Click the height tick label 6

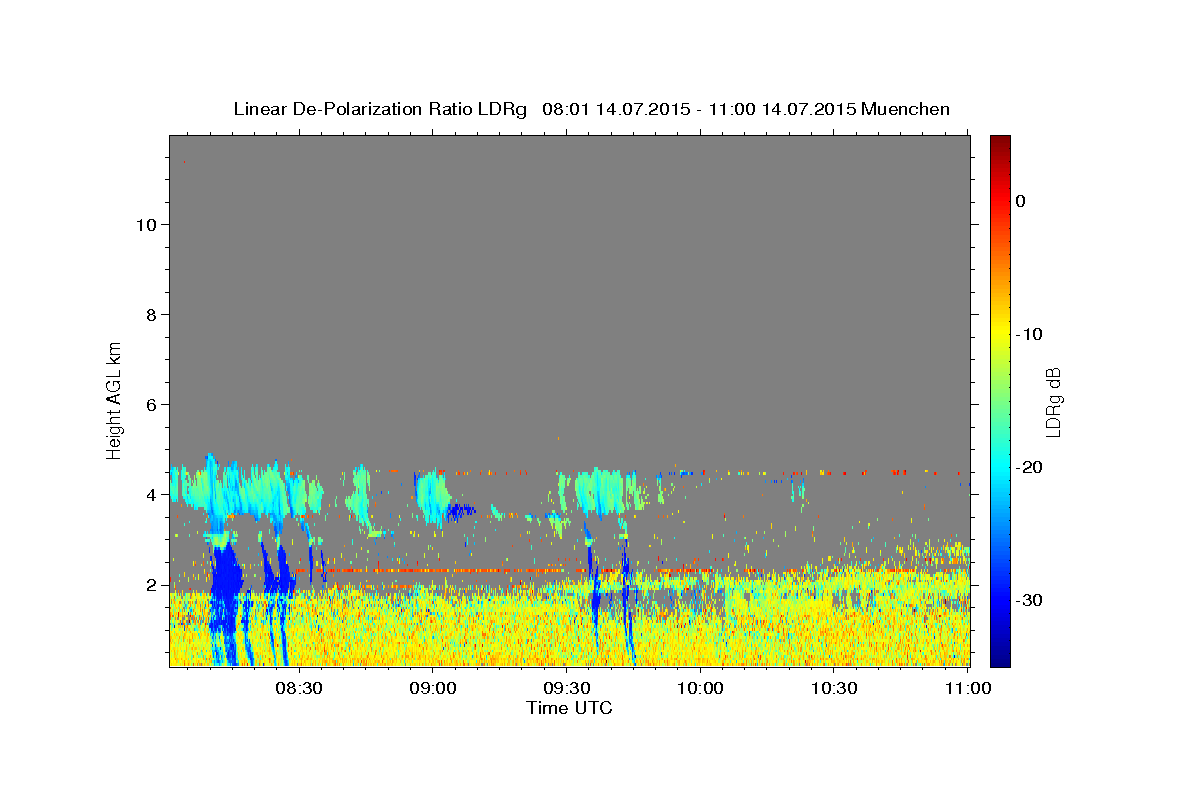click(x=152, y=404)
